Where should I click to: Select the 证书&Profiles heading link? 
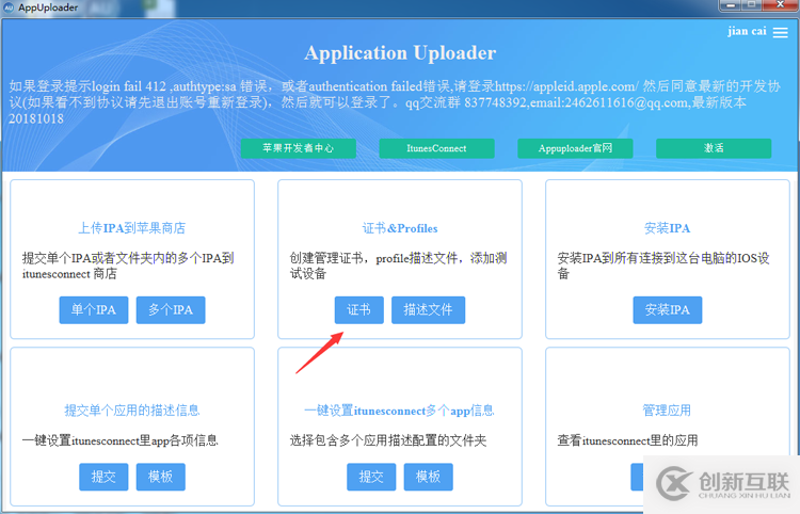click(x=400, y=228)
